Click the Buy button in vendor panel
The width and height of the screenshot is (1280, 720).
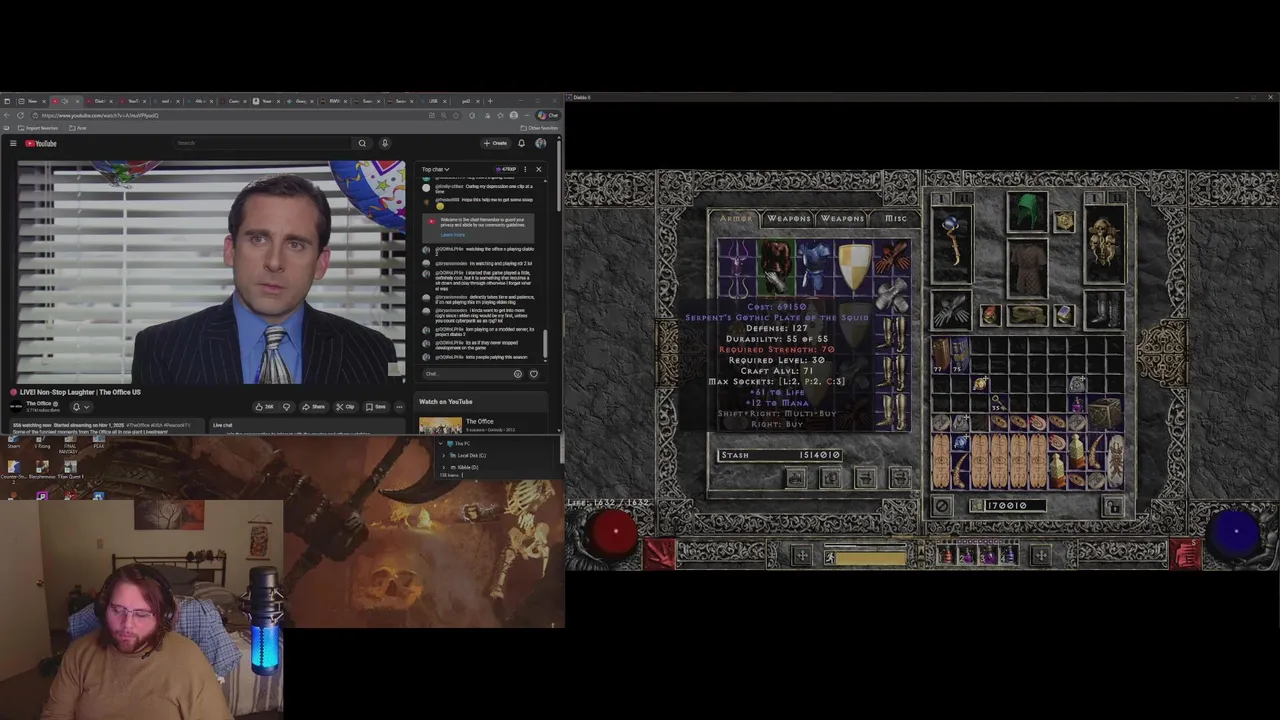(795, 478)
